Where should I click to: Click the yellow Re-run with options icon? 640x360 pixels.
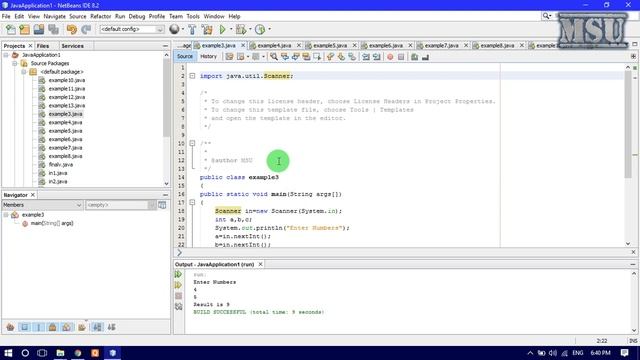(178, 285)
